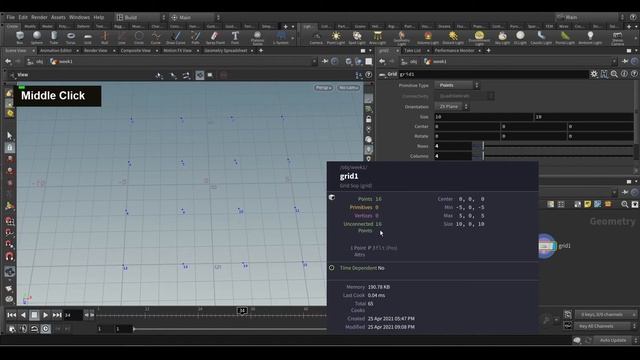Open the Edit menu
This screenshot has width=640, height=360.
click(x=23, y=17)
